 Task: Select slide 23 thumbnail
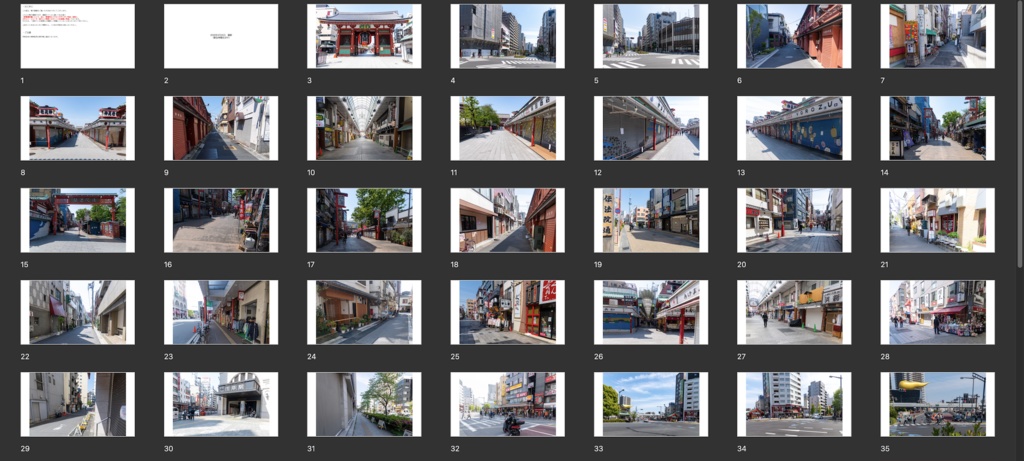point(221,313)
